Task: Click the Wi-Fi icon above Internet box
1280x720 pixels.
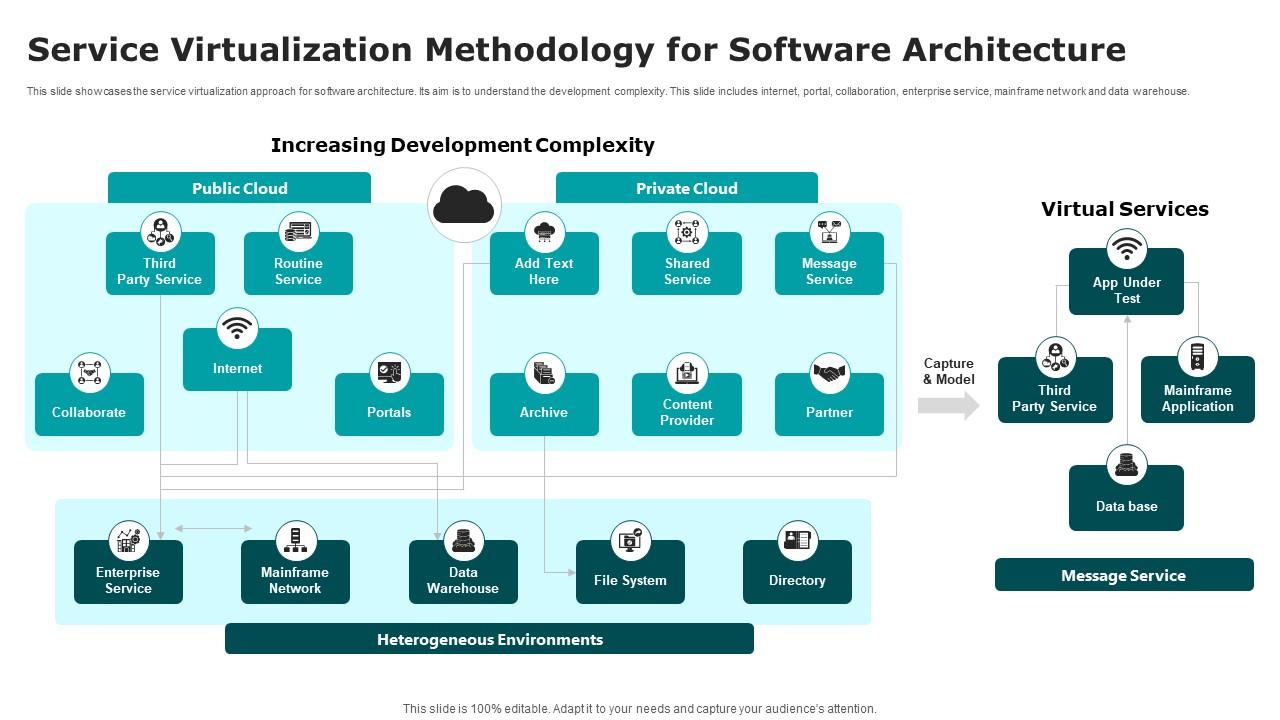Action: pyautogui.click(x=237, y=328)
